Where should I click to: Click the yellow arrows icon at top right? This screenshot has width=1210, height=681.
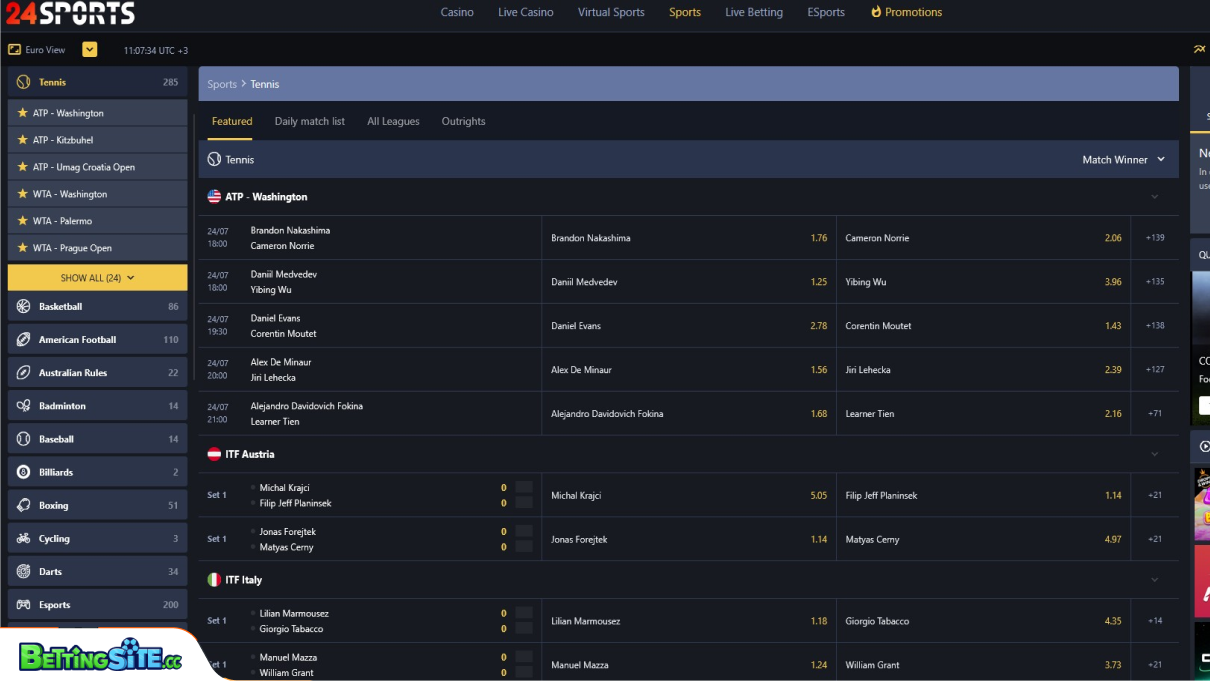pyautogui.click(x=1199, y=48)
